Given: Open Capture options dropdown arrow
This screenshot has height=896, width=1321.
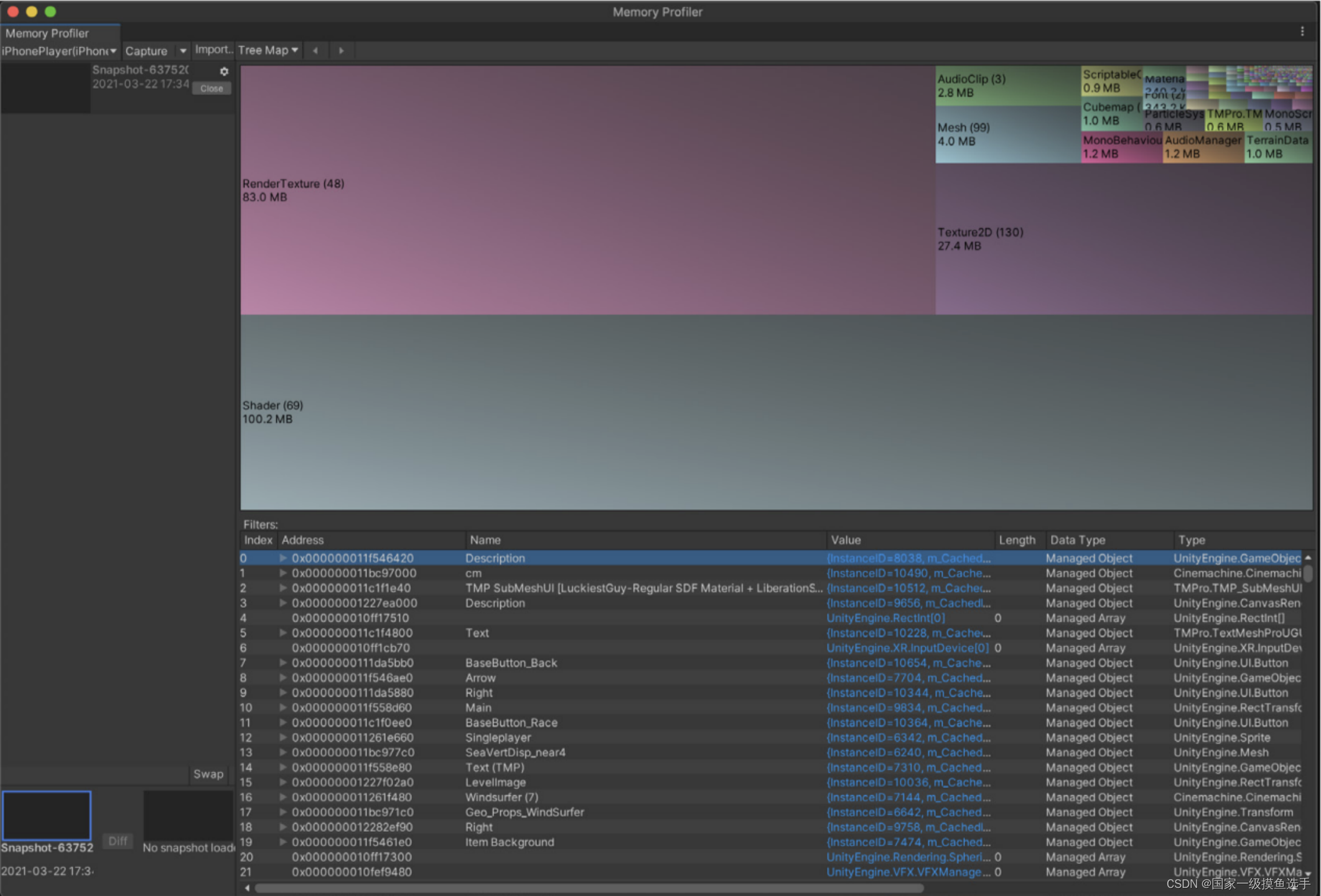Looking at the screenshot, I should (183, 51).
